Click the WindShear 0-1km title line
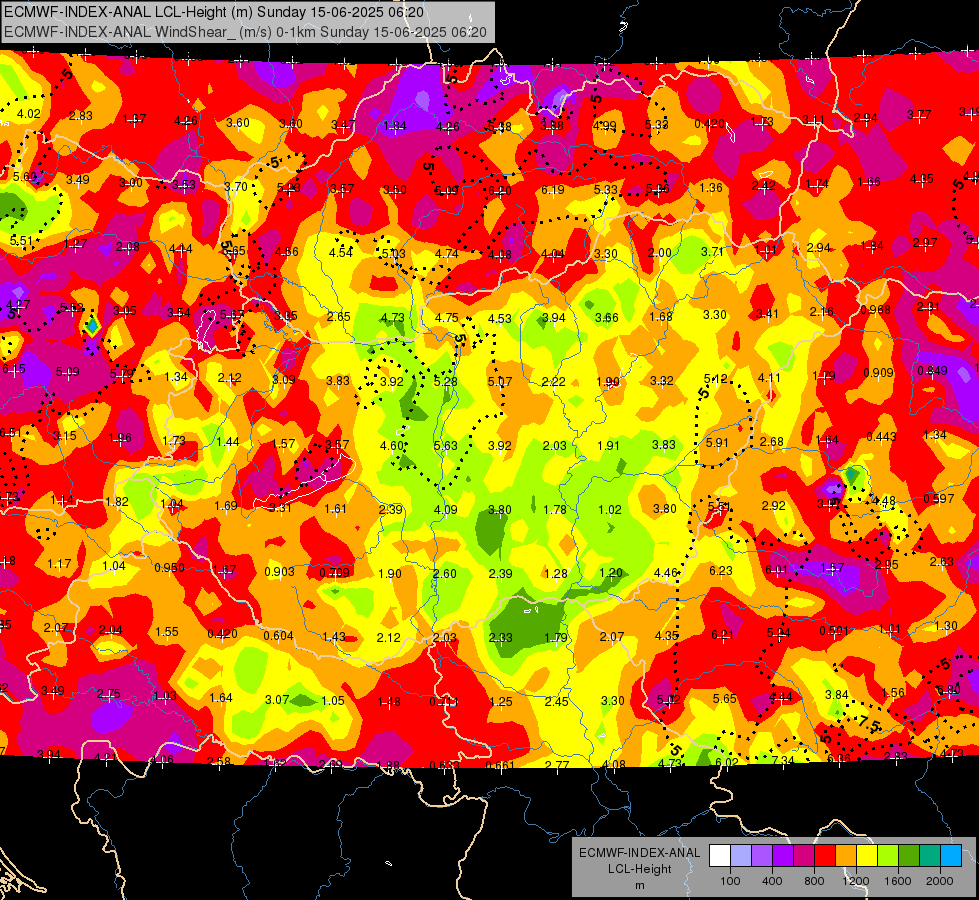The height and width of the screenshot is (900, 979). 245,32
